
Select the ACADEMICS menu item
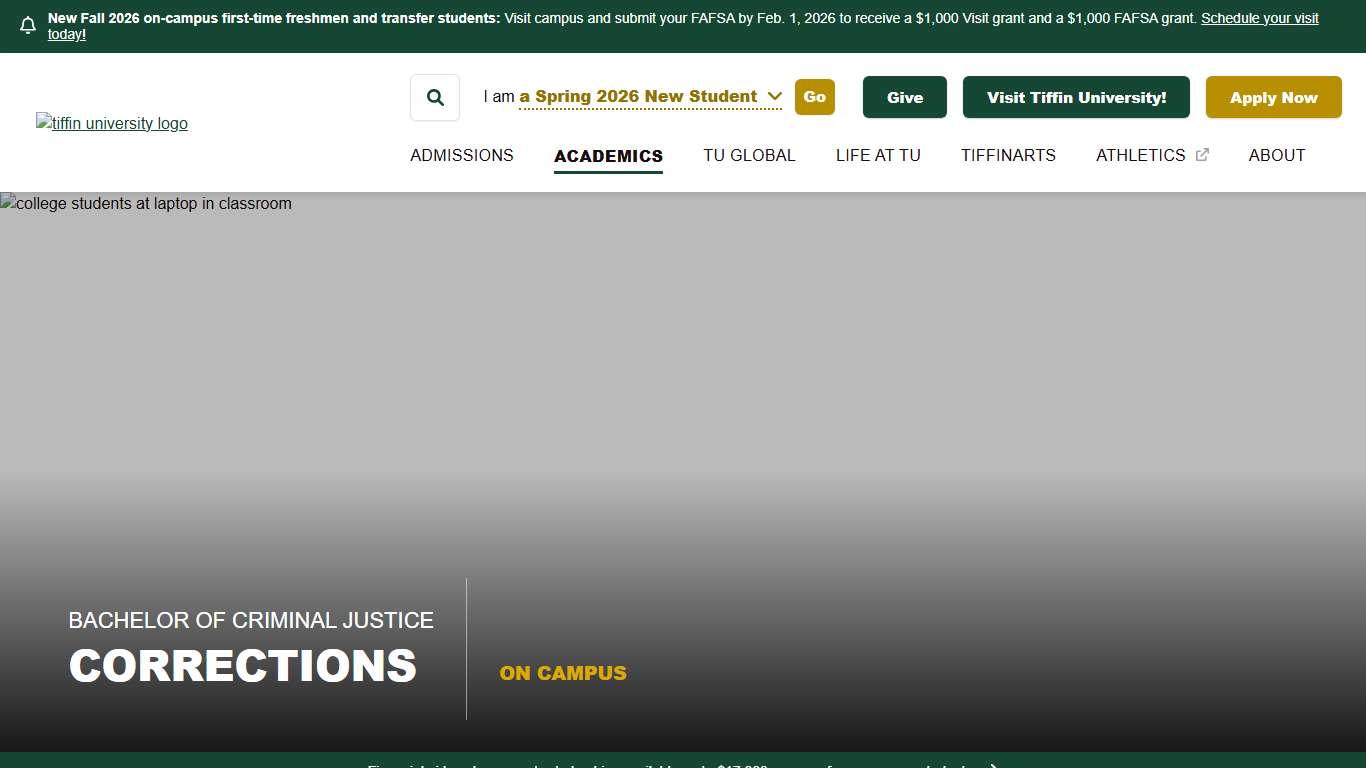[608, 155]
